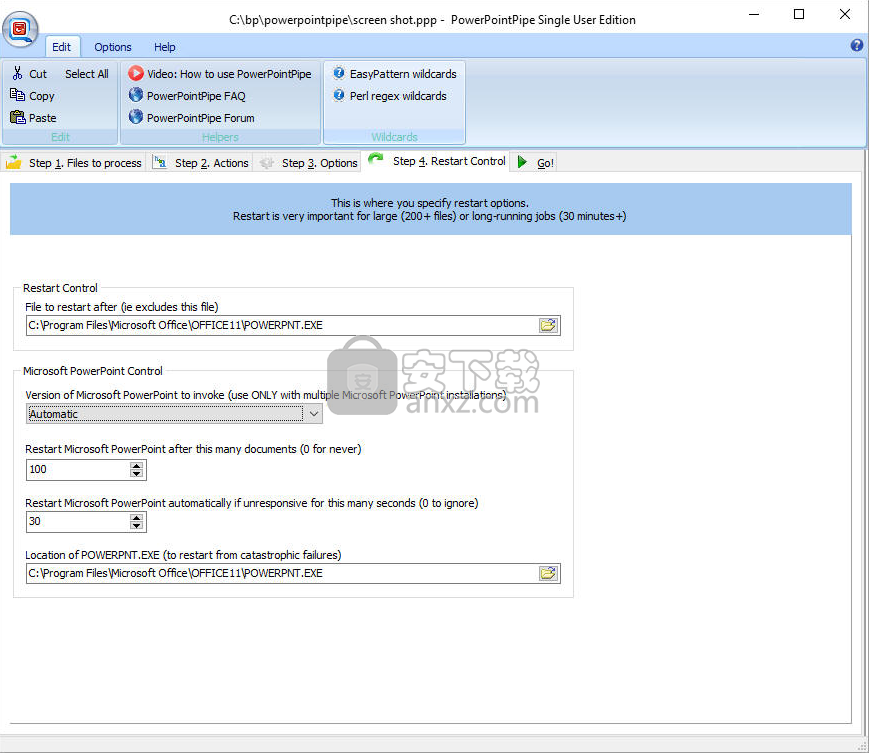The image size is (871, 753).
Task: Click the globe icon beside PowerPointPipe FAQ
Action: pyautogui.click(x=136, y=95)
